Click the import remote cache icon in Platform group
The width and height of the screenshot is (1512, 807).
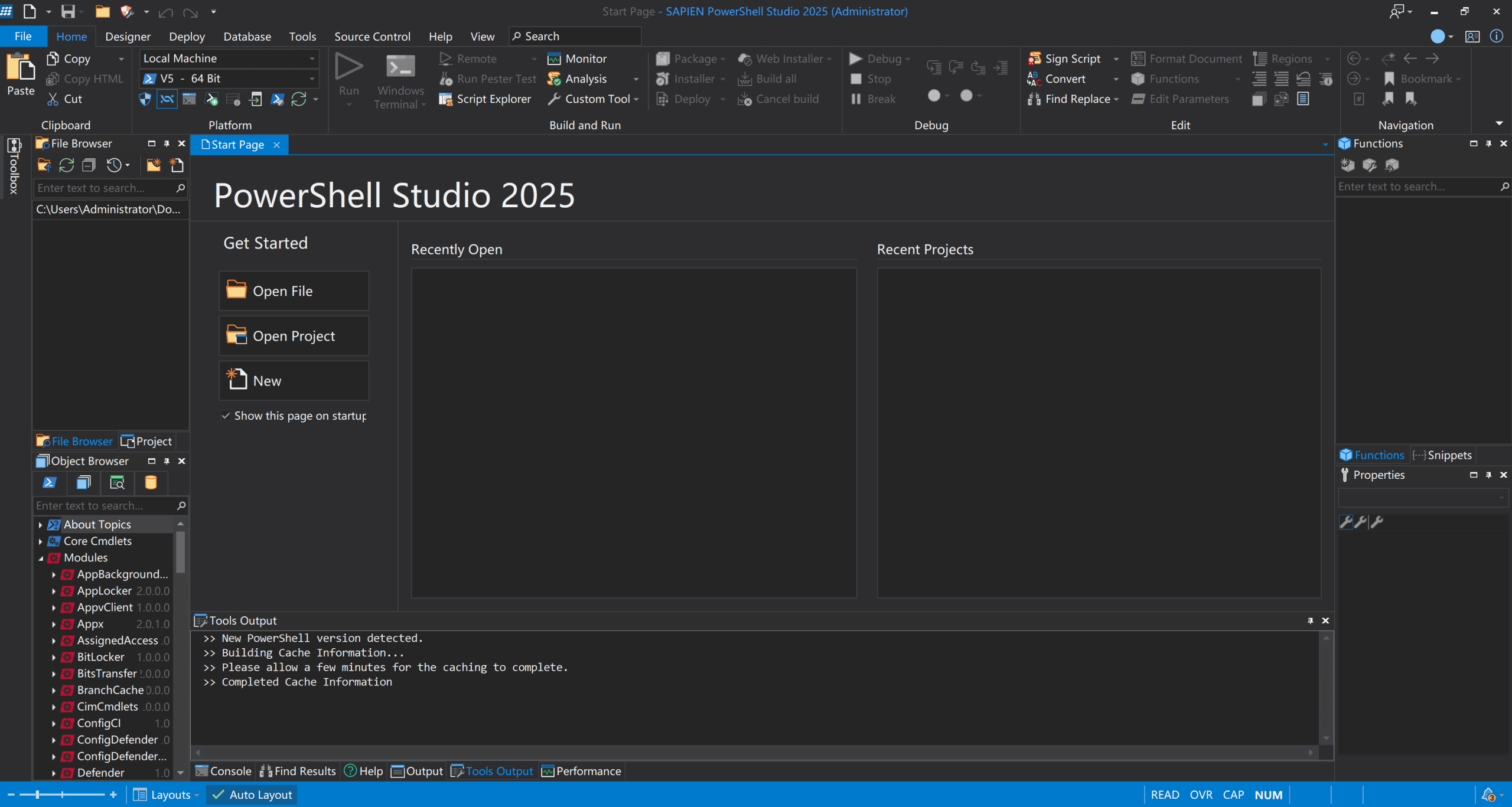255,99
